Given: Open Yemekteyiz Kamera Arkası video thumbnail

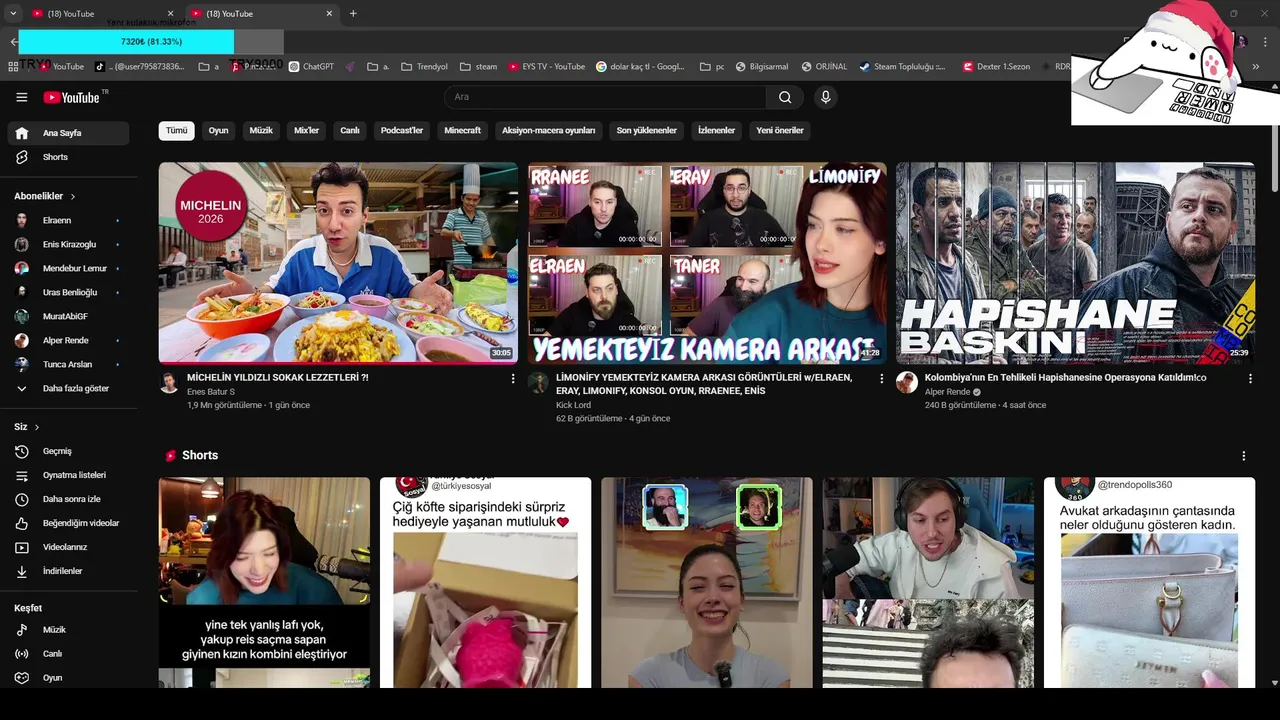Looking at the screenshot, I should pyautogui.click(x=707, y=263).
